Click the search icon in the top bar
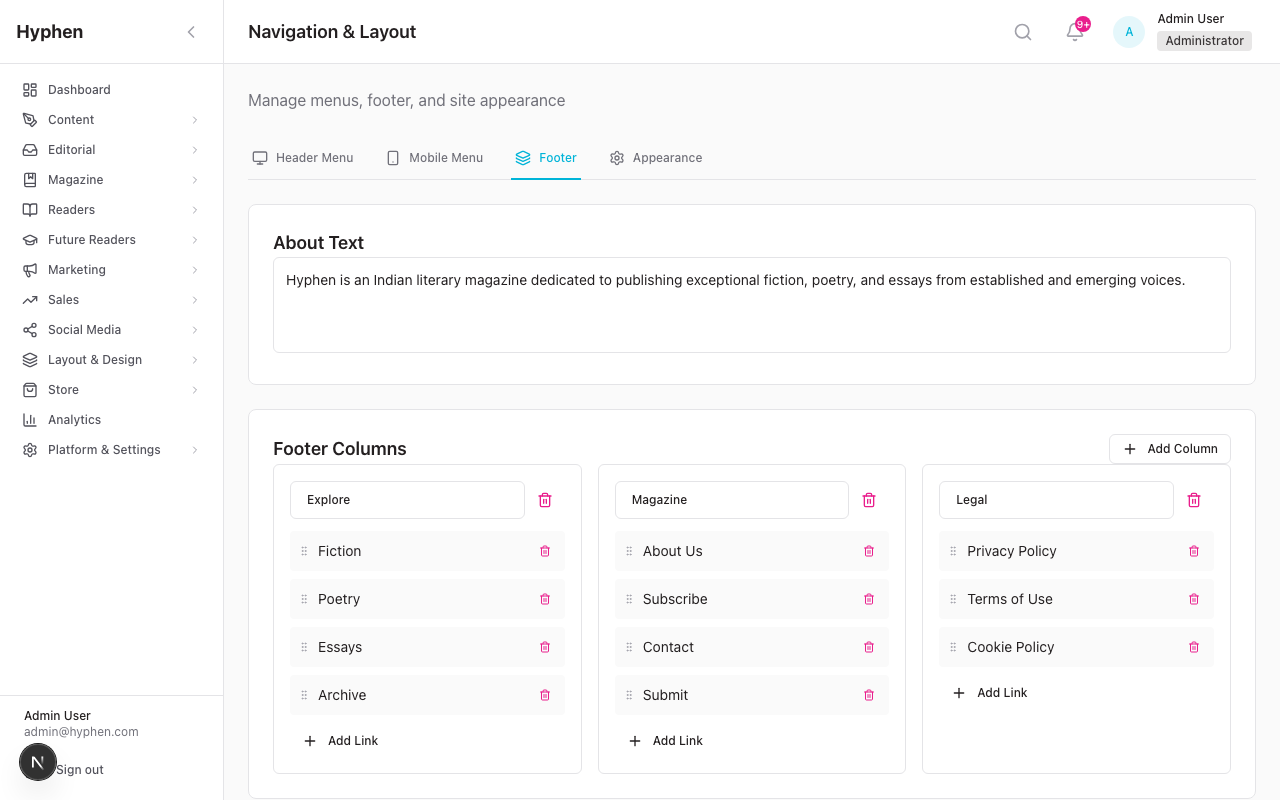Screen dimensions: 1280x800 click(1022, 31)
